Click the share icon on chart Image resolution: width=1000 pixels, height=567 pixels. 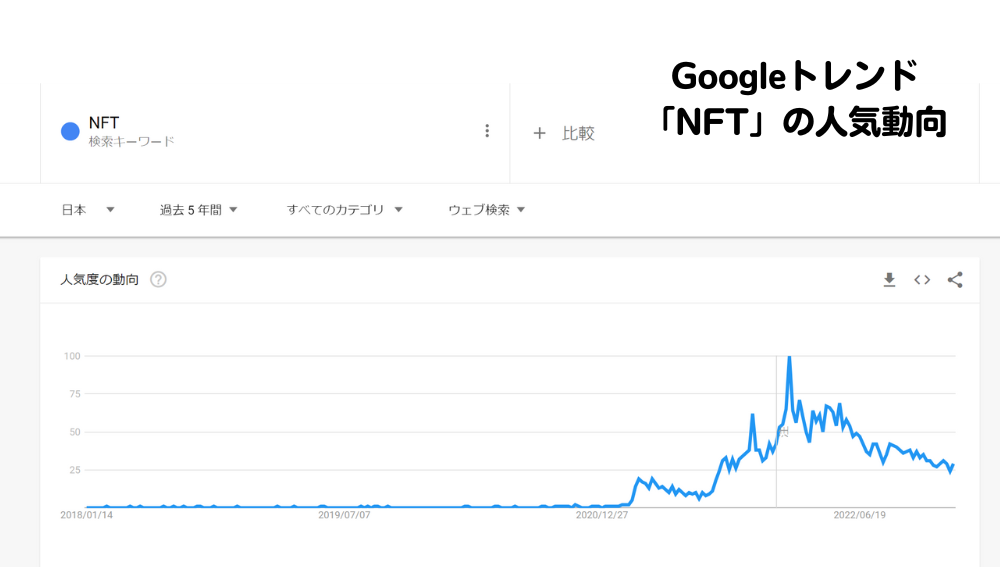pos(955,279)
